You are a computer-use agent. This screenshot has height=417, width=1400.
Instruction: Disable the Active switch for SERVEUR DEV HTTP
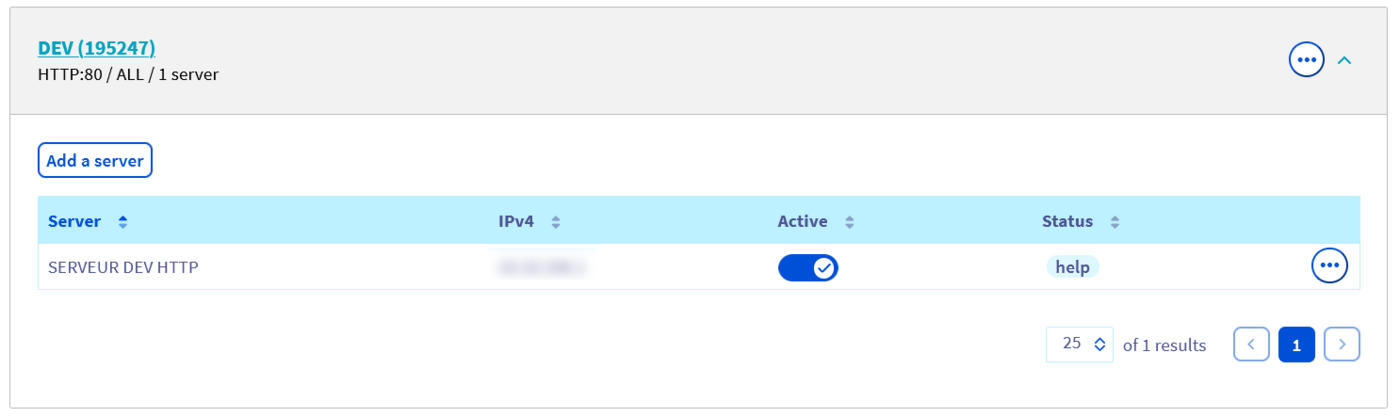pos(808,267)
